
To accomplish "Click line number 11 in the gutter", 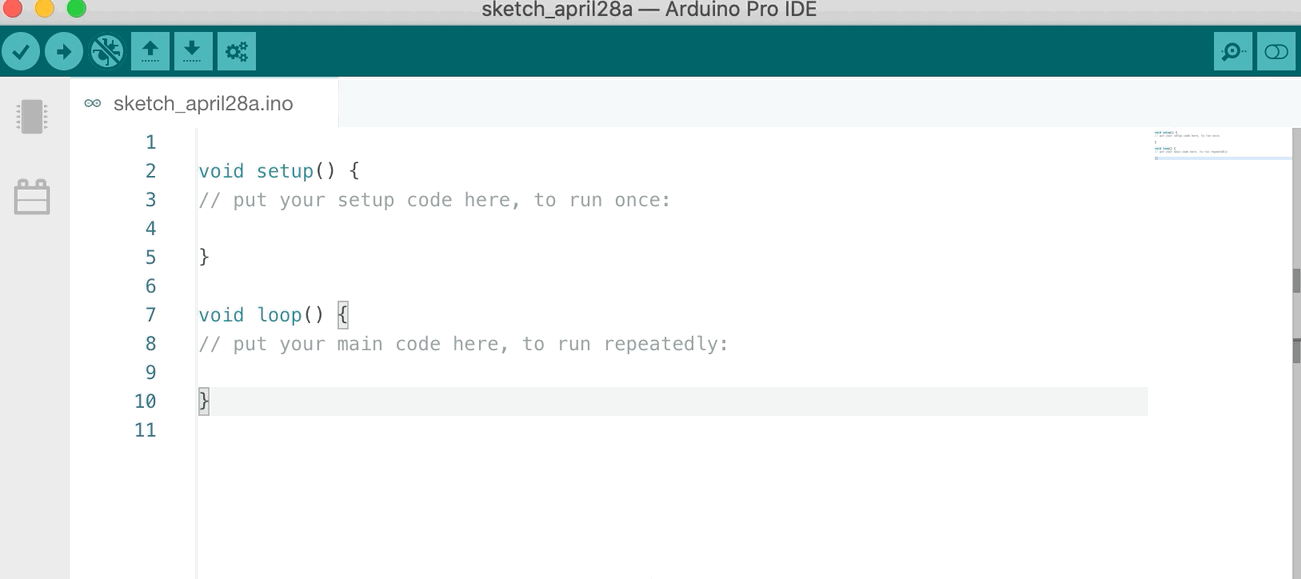I will [146, 430].
